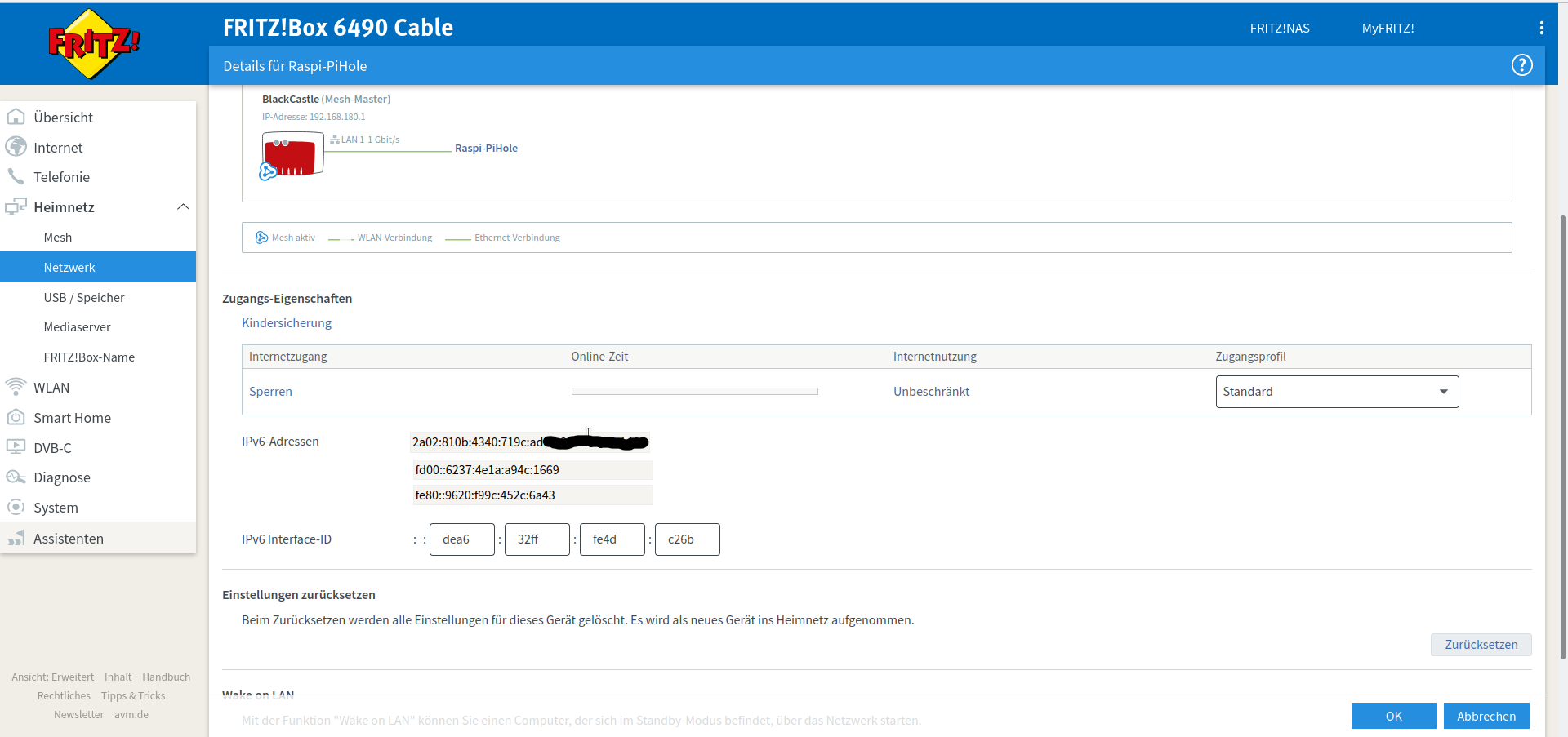Open Inhalt footer link
Screen dimensions: 1568x737
(118, 677)
